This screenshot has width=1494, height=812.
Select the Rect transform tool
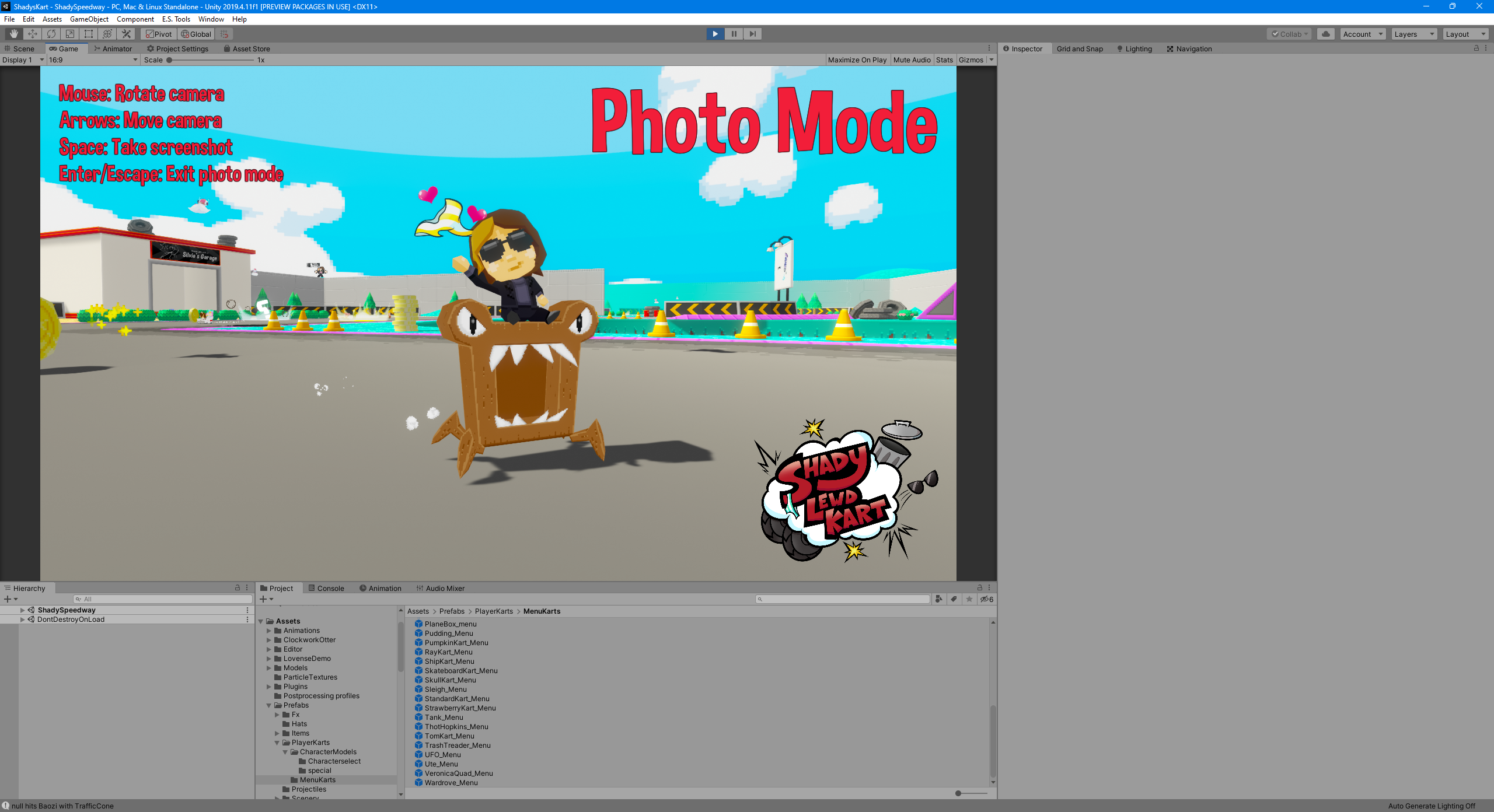pos(89,34)
